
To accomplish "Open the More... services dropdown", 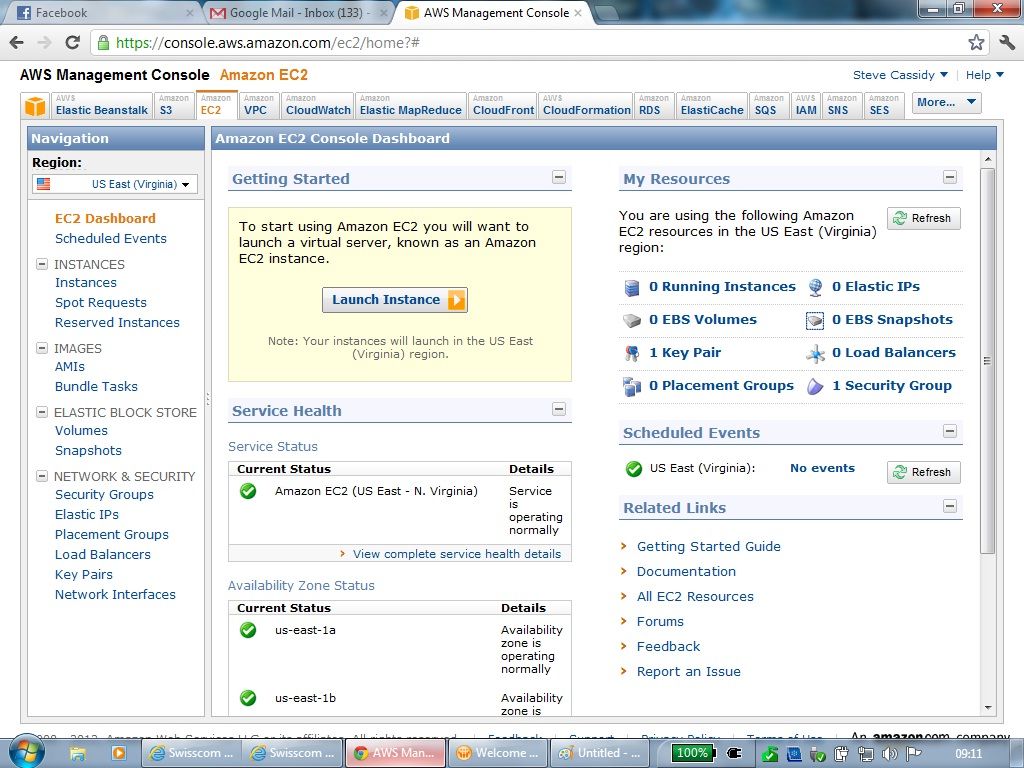I will click(x=946, y=103).
